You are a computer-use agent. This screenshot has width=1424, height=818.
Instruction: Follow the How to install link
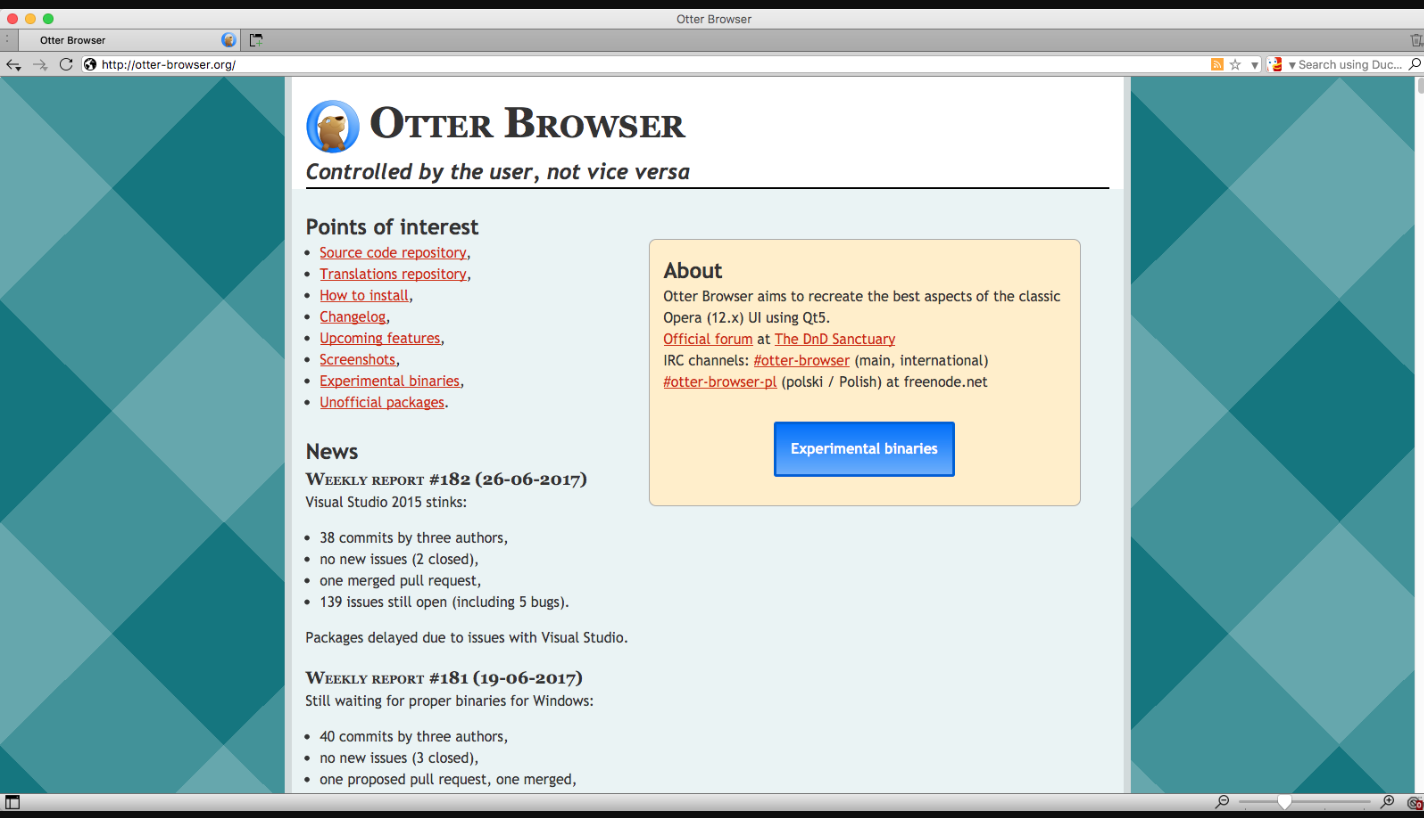364,295
